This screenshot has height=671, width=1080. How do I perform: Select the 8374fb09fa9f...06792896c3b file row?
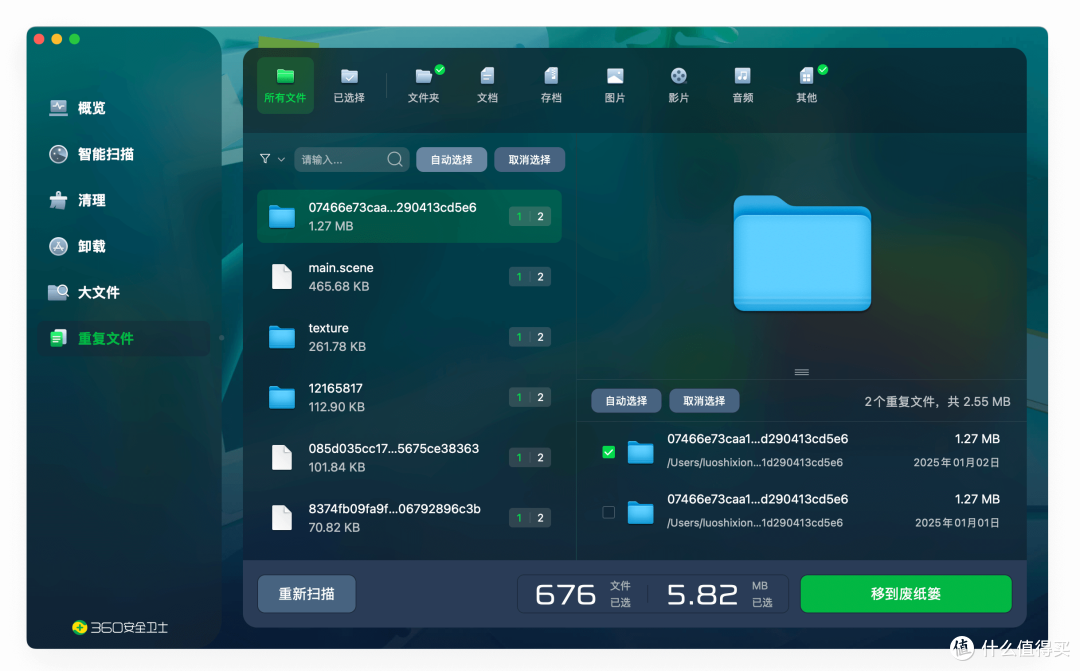click(x=409, y=517)
